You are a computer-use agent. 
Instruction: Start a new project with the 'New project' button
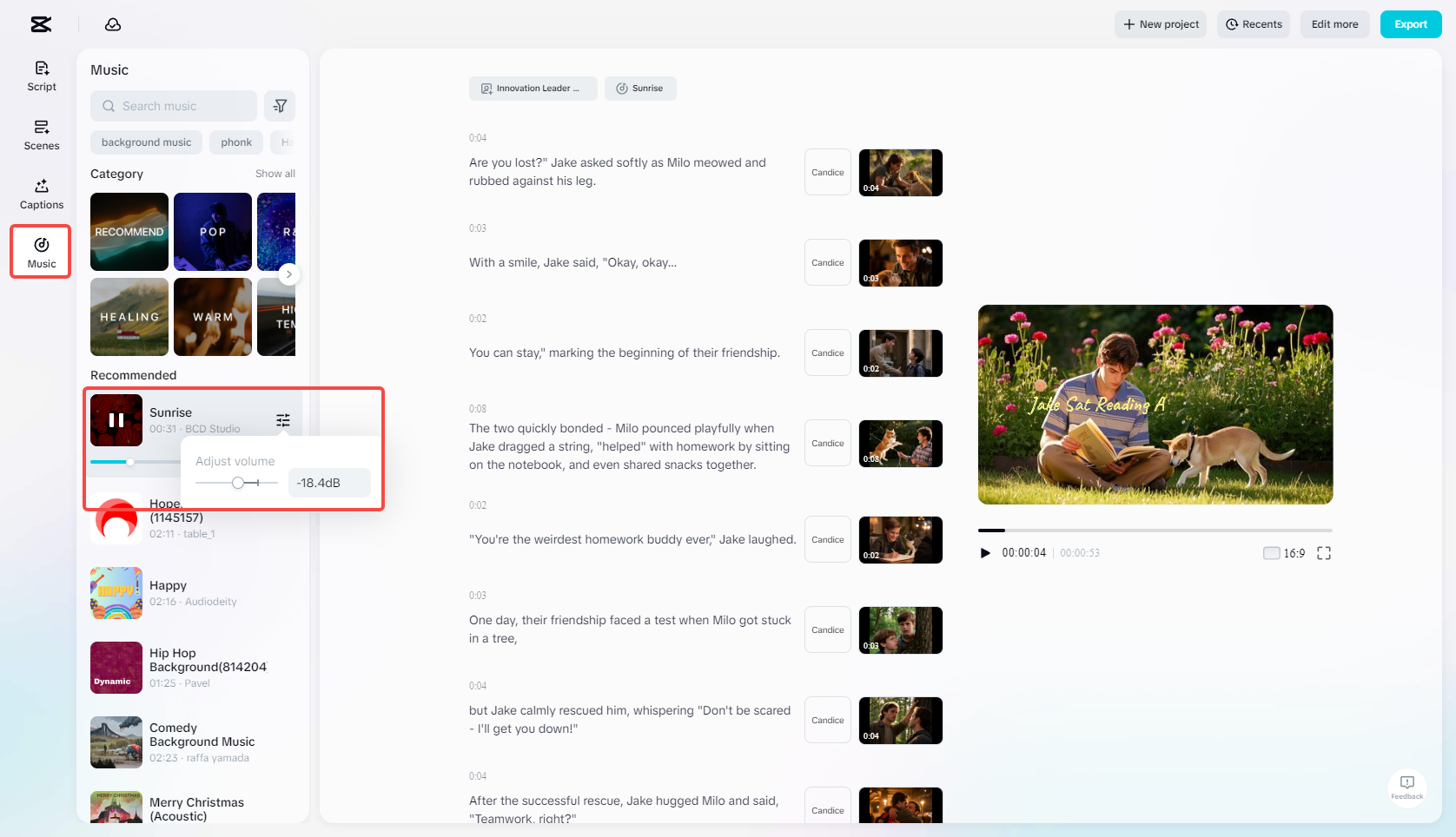1160,23
